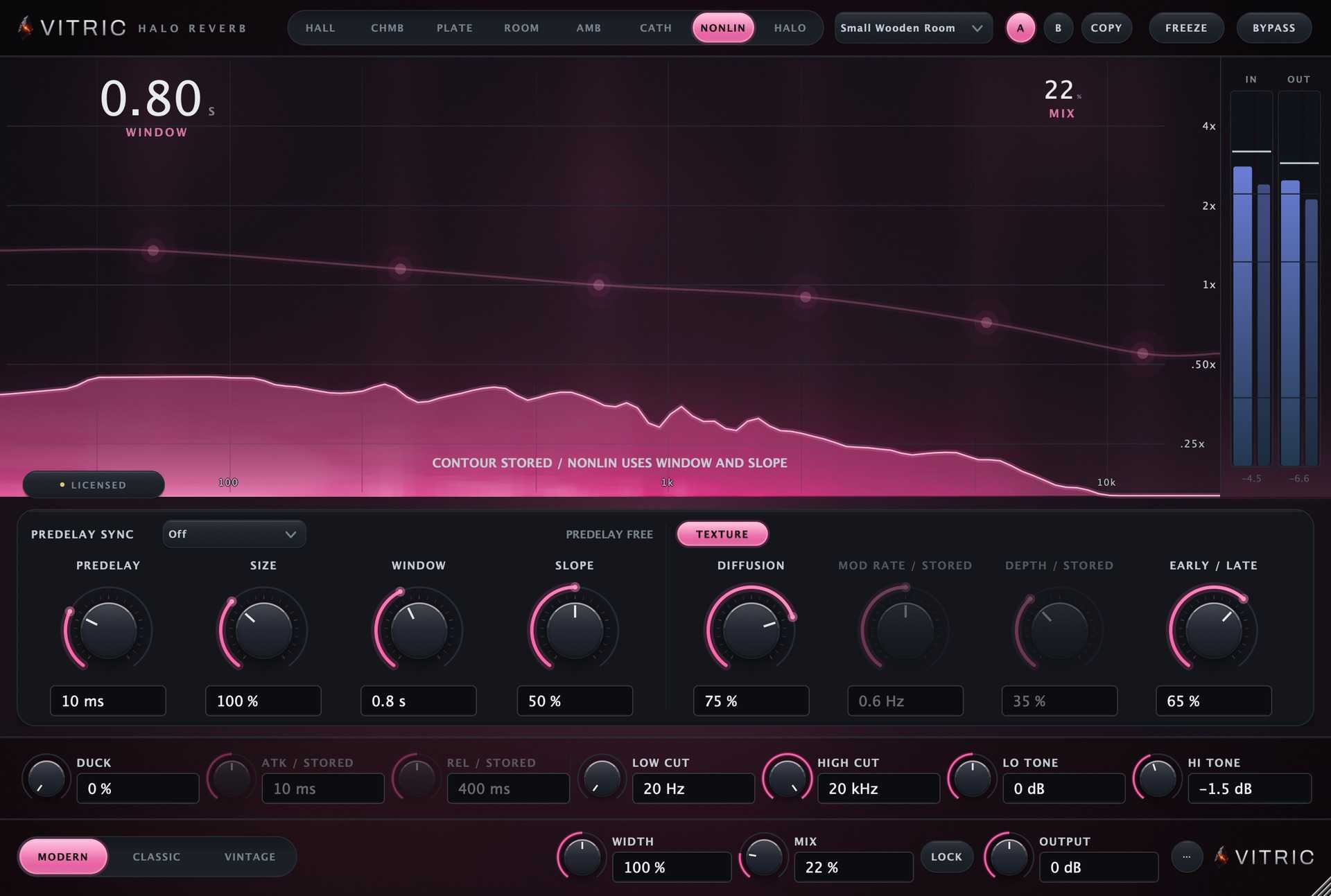The height and width of the screenshot is (896, 1331).
Task: Click the High Cut 20 kHz value field
Action: point(879,789)
